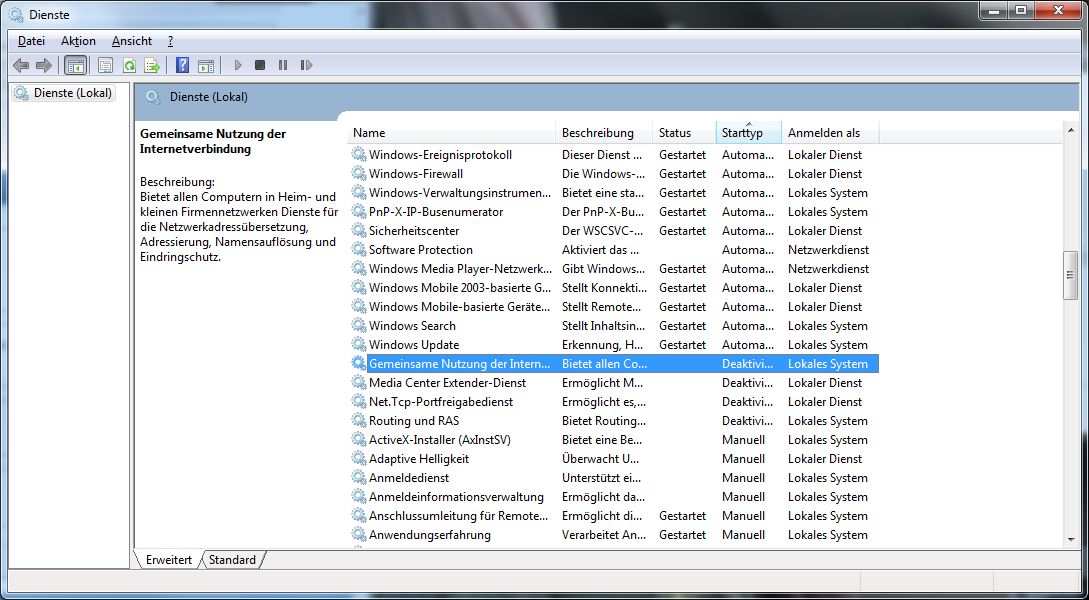Select Anschlussumleitung für Remote service

pyautogui.click(x=458, y=516)
